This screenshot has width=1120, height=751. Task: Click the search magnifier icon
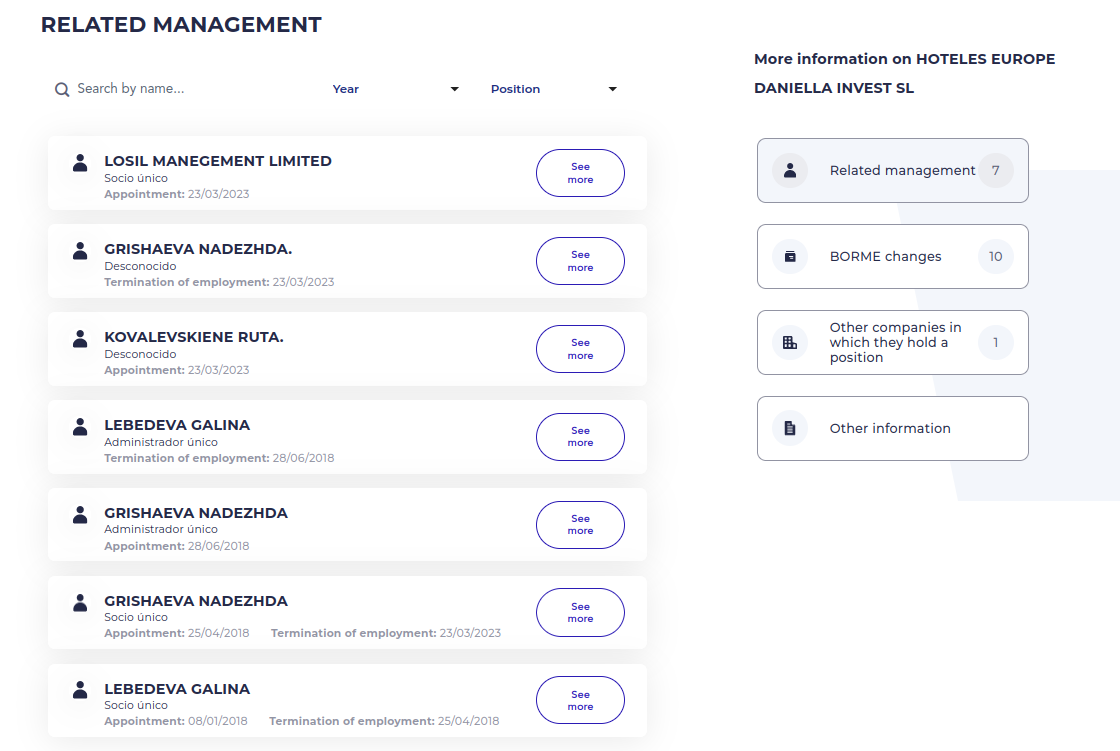(x=62, y=89)
